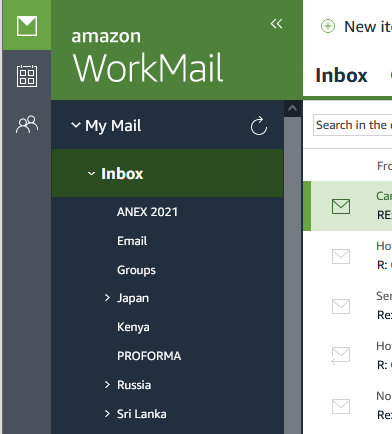
Task: Open the Groups folder
Action: tap(136, 270)
